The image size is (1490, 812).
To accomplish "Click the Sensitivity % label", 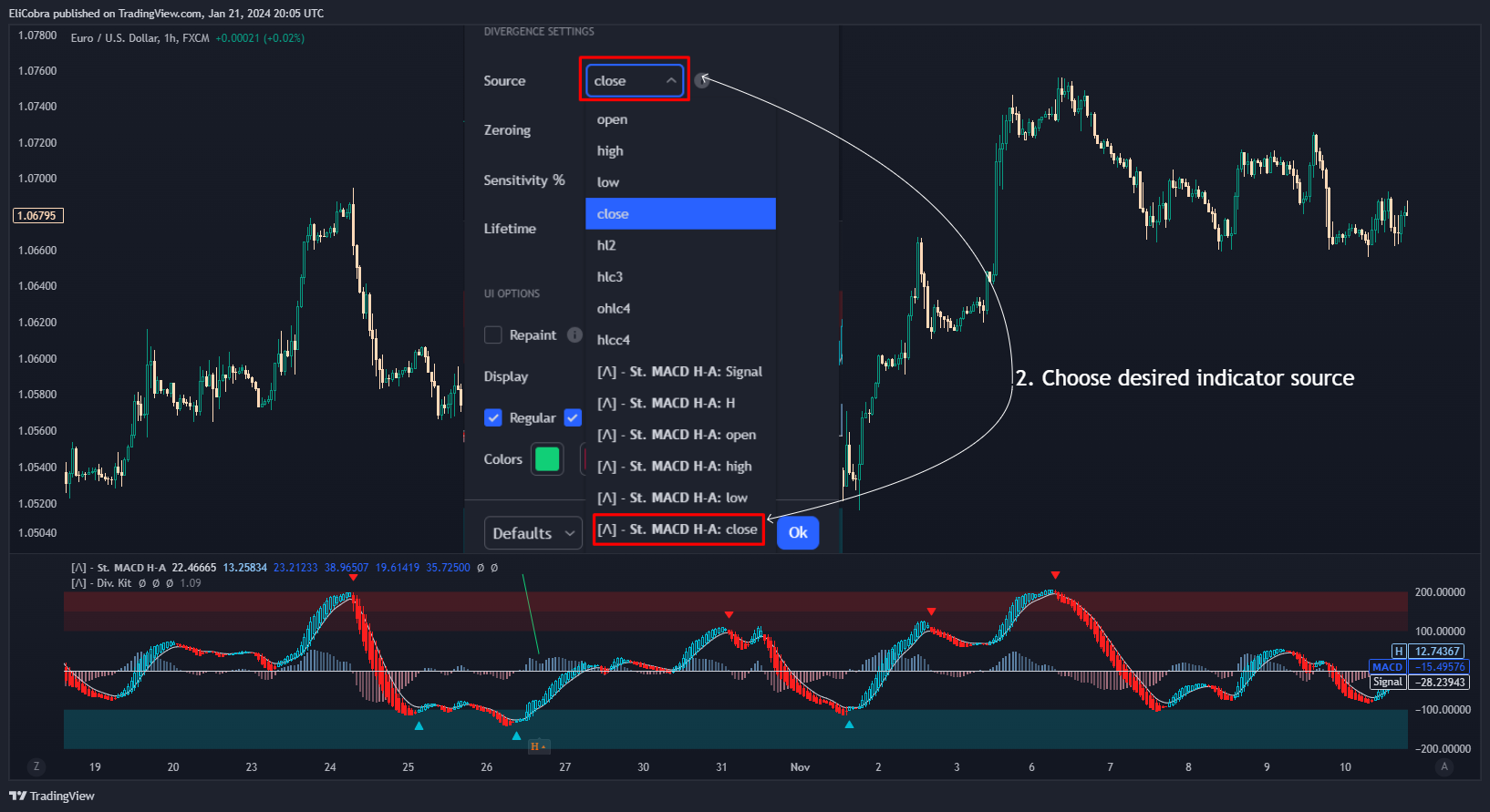I will click(x=524, y=180).
